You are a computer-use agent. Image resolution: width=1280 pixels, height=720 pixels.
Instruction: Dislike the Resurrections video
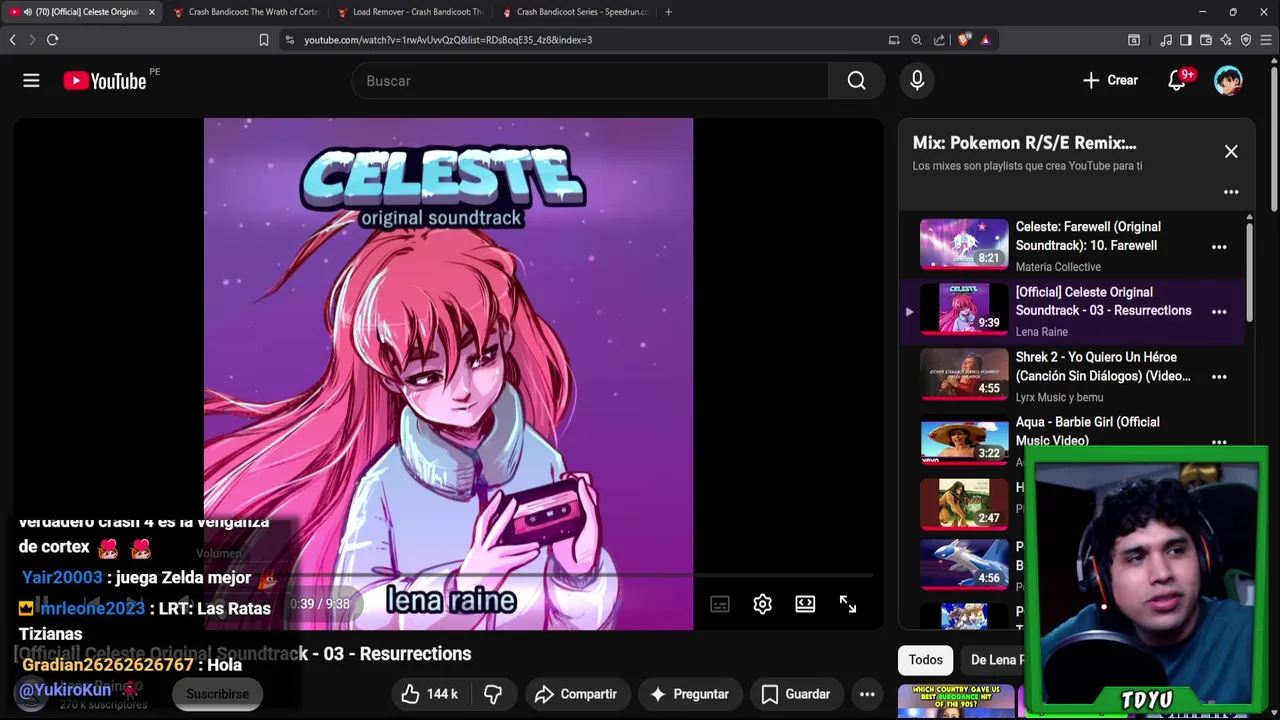[493, 694]
